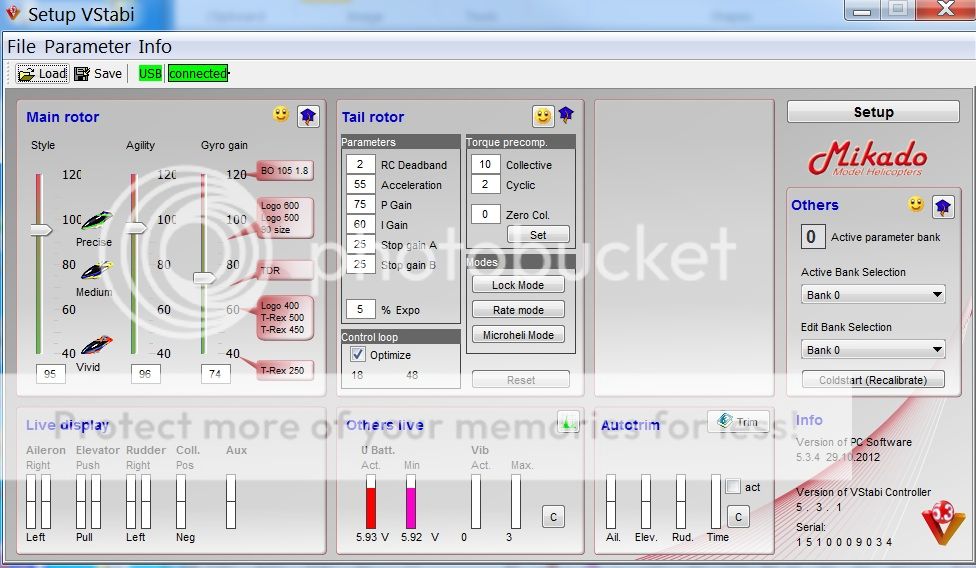
Task: Click the Save floppy disk icon
Action: (x=82, y=73)
